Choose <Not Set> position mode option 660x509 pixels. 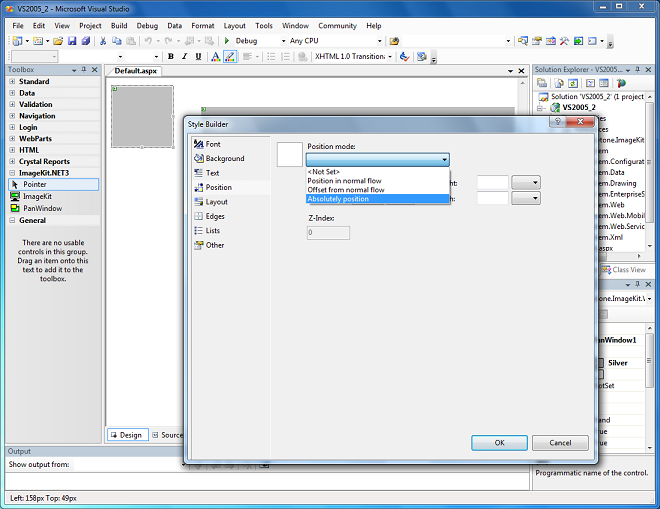(x=378, y=172)
